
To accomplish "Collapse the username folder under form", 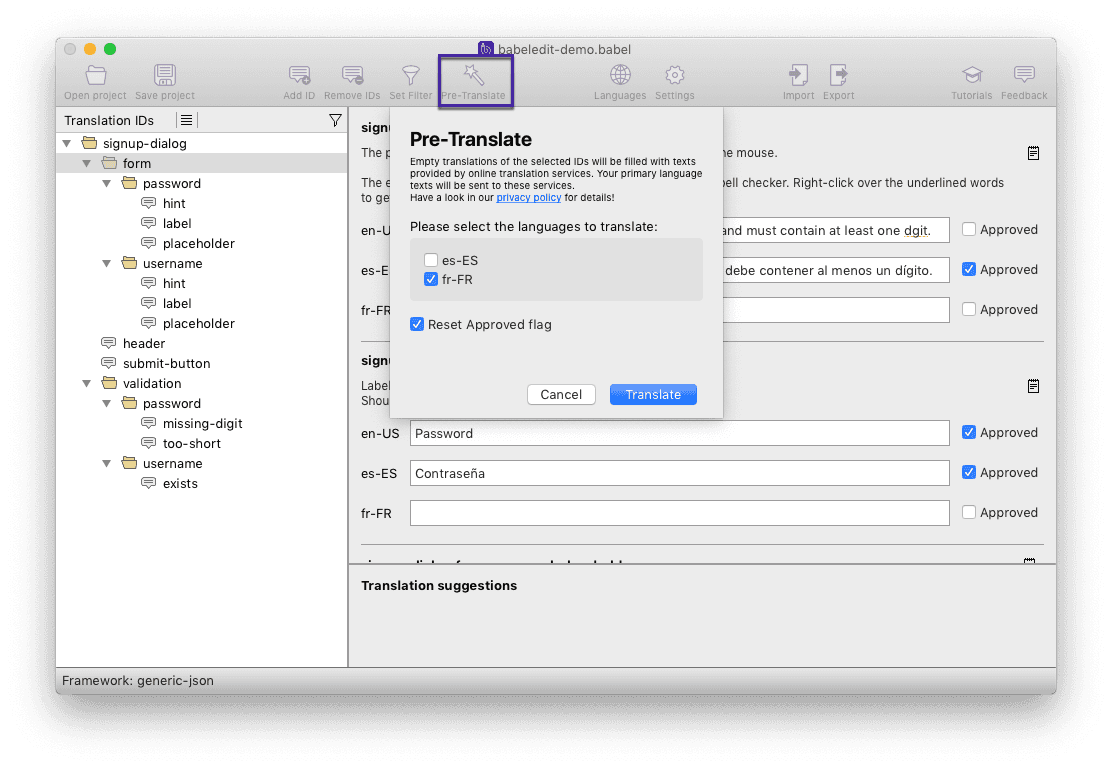I will point(107,263).
